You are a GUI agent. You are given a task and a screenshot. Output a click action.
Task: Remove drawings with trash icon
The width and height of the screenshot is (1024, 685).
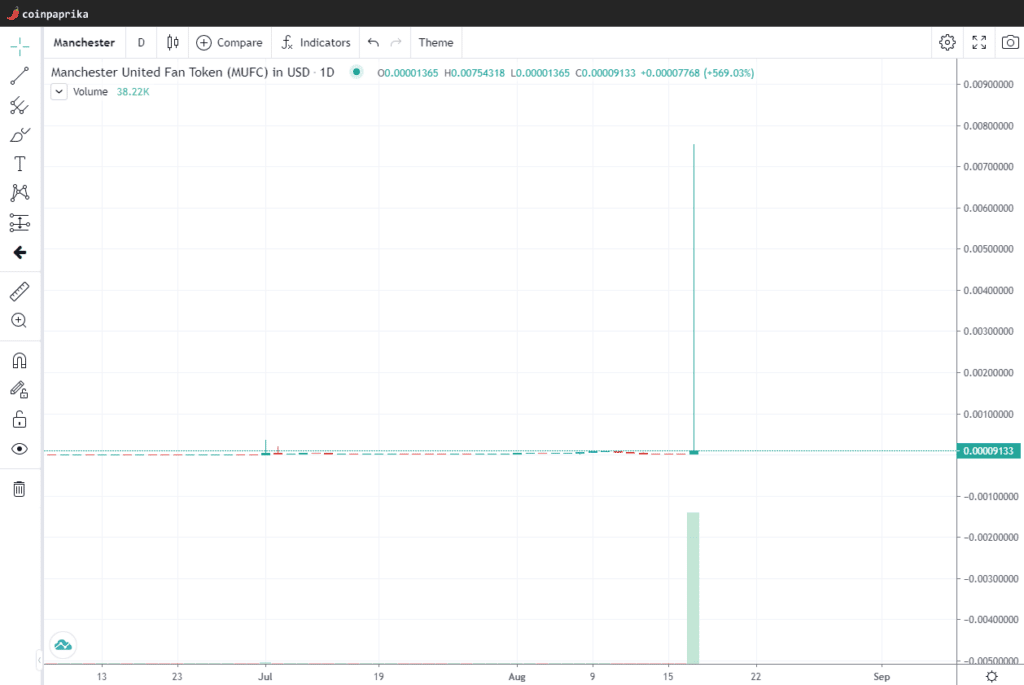pos(20,489)
